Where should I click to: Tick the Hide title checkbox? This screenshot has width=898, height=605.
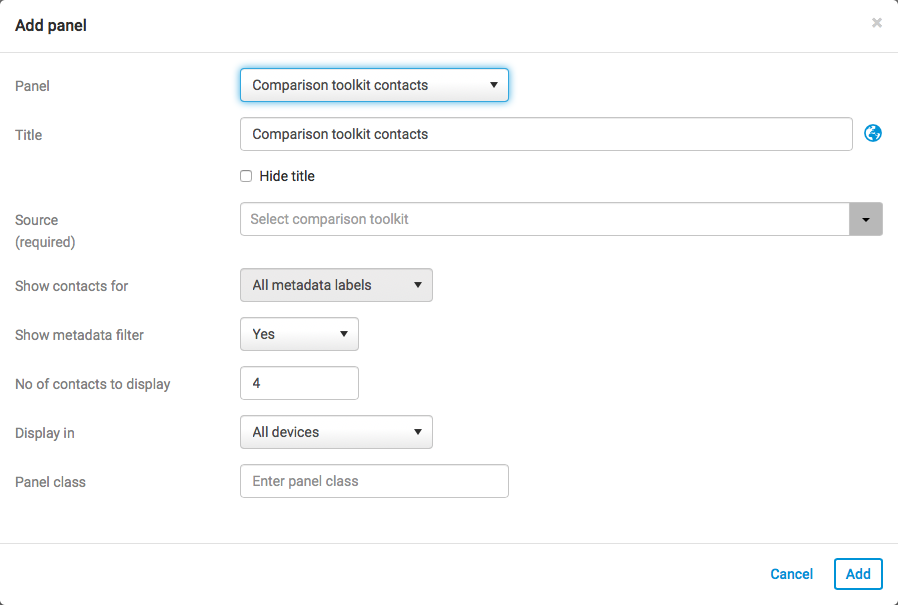(246, 176)
